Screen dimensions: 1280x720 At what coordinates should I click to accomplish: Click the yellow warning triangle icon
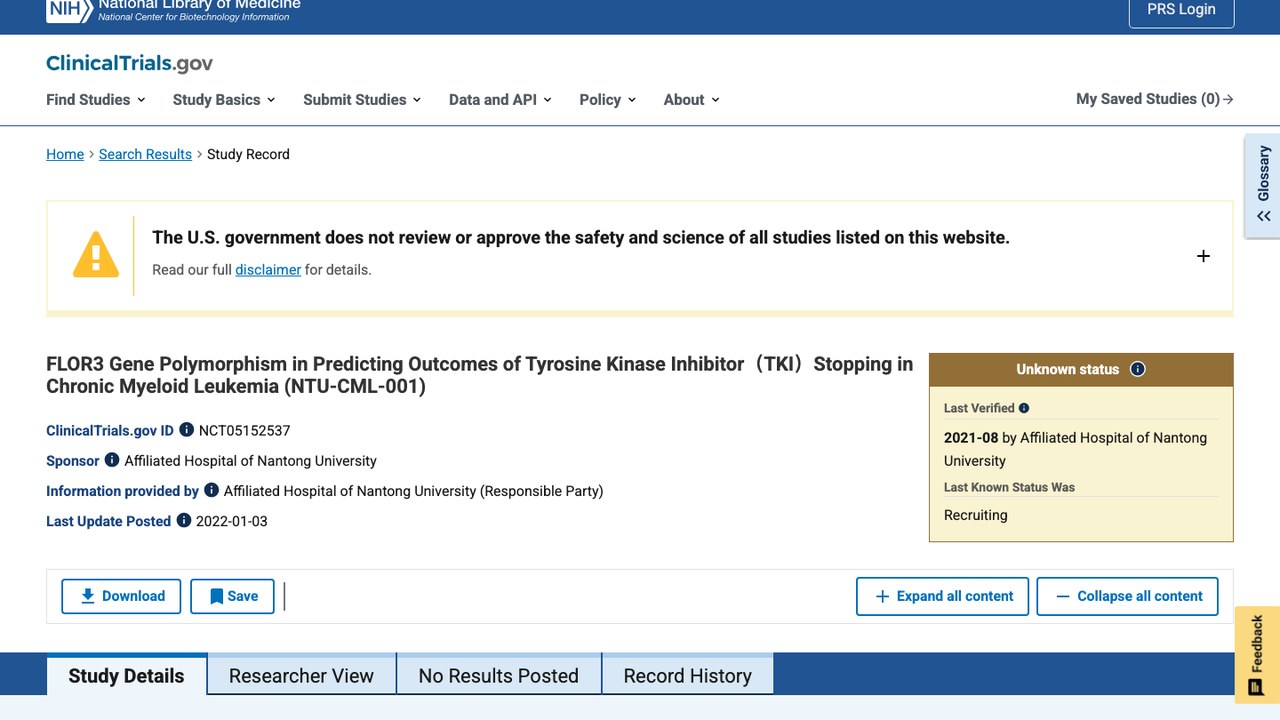[96, 255]
